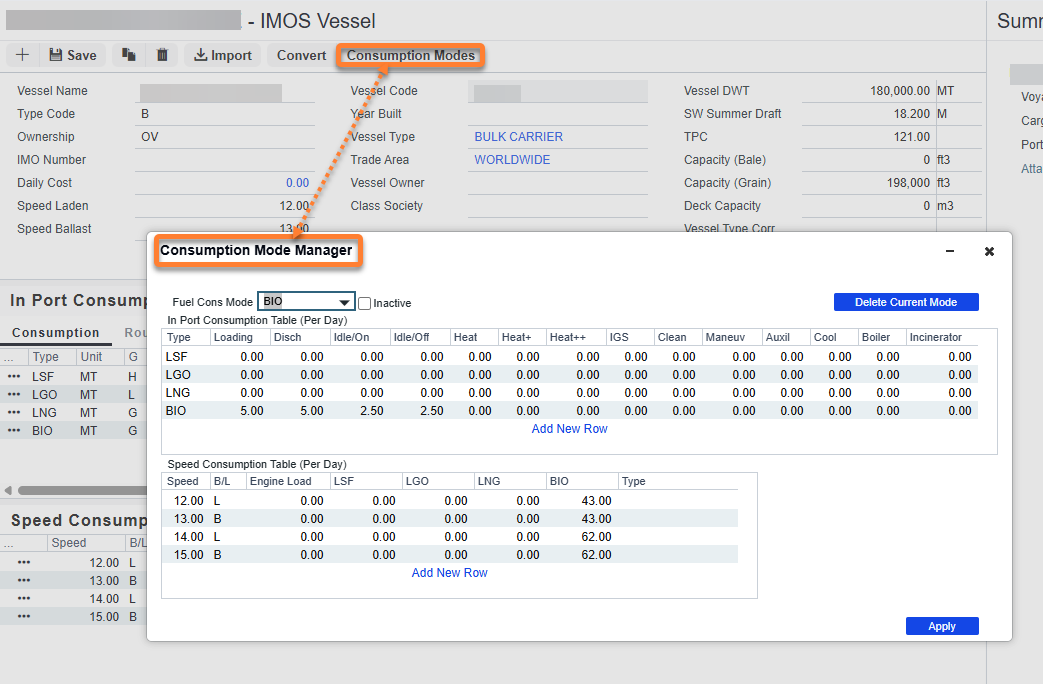This screenshot has width=1043, height=684.
Task: Click the horizontal scrollbar in In Port panel
Action: [x=82, y=490]
